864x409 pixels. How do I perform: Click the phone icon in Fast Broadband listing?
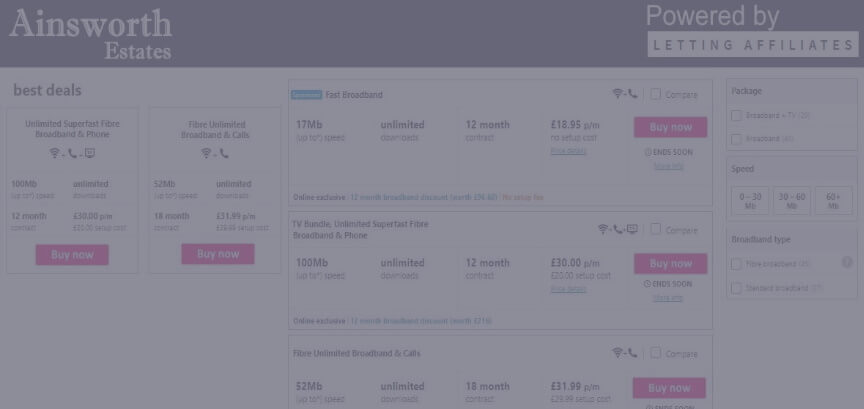coord(633,94)
